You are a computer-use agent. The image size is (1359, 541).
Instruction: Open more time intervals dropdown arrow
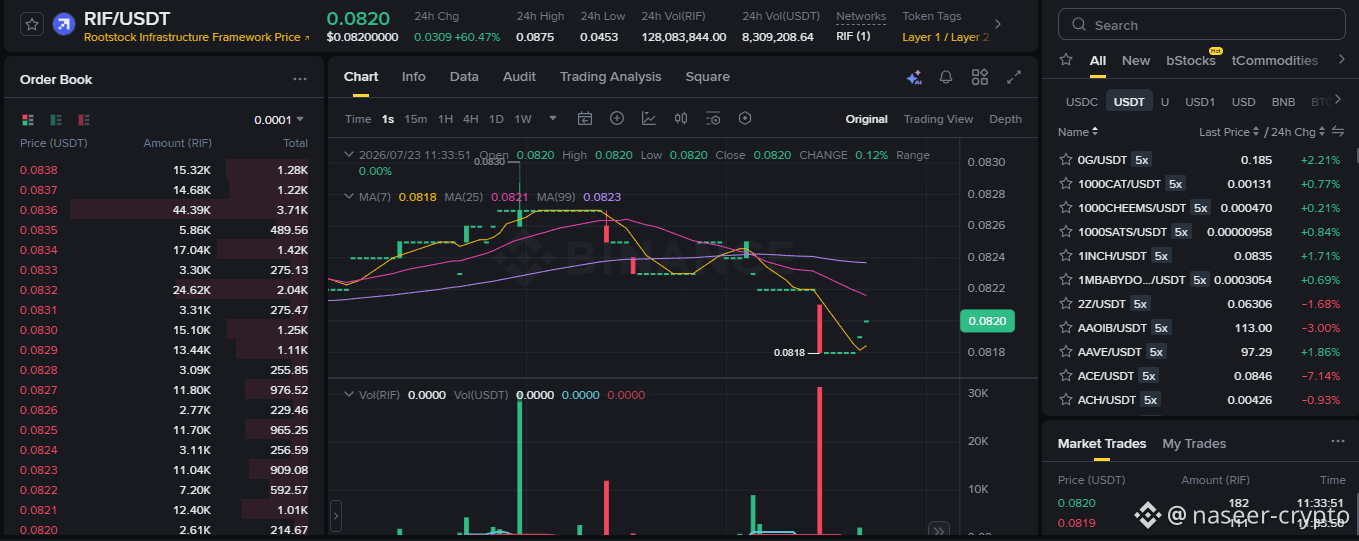553,118
